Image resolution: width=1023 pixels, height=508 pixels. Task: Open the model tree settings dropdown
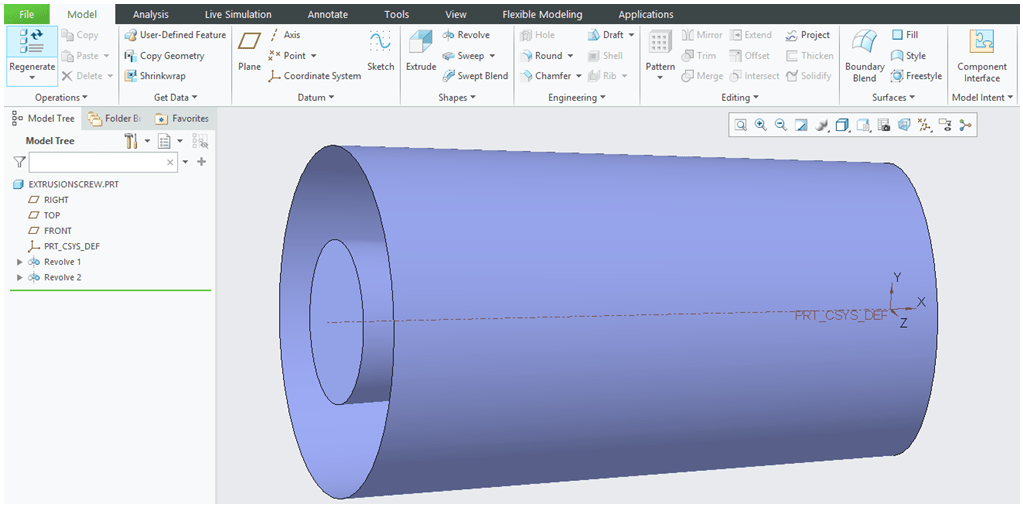tap(147, 141)
